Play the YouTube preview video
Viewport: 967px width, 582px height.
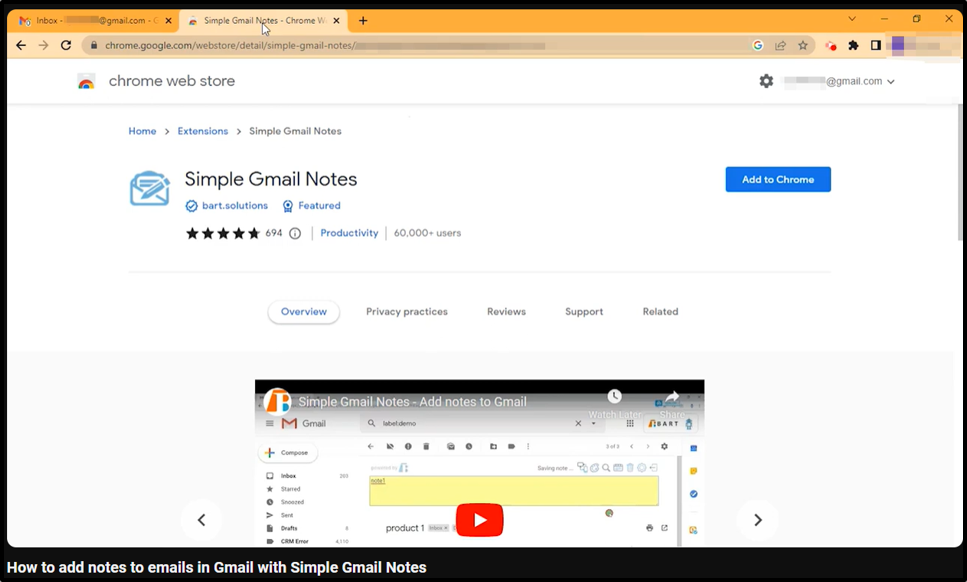pos(480,520)
